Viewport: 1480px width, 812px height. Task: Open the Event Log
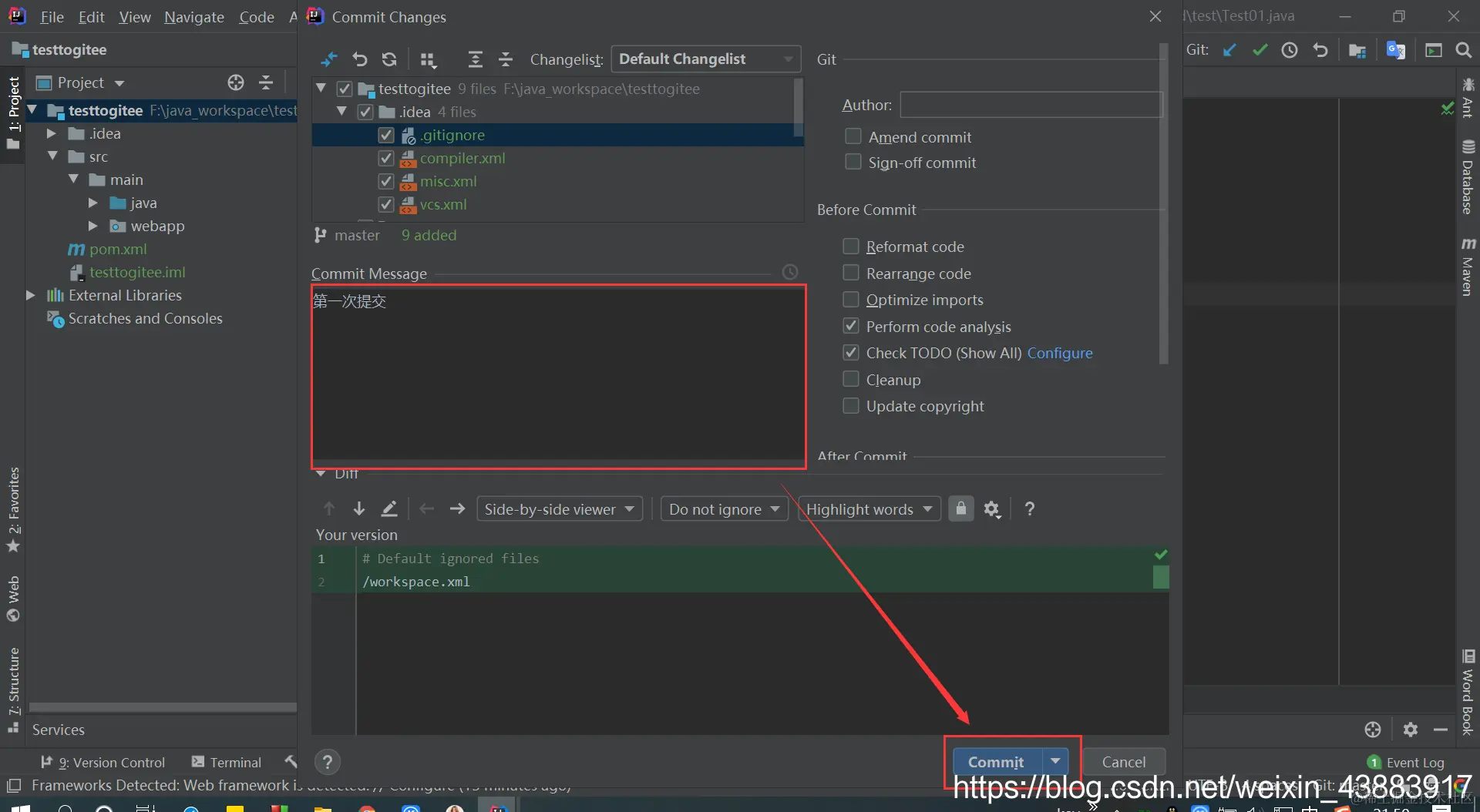(x=1406, y=762)
